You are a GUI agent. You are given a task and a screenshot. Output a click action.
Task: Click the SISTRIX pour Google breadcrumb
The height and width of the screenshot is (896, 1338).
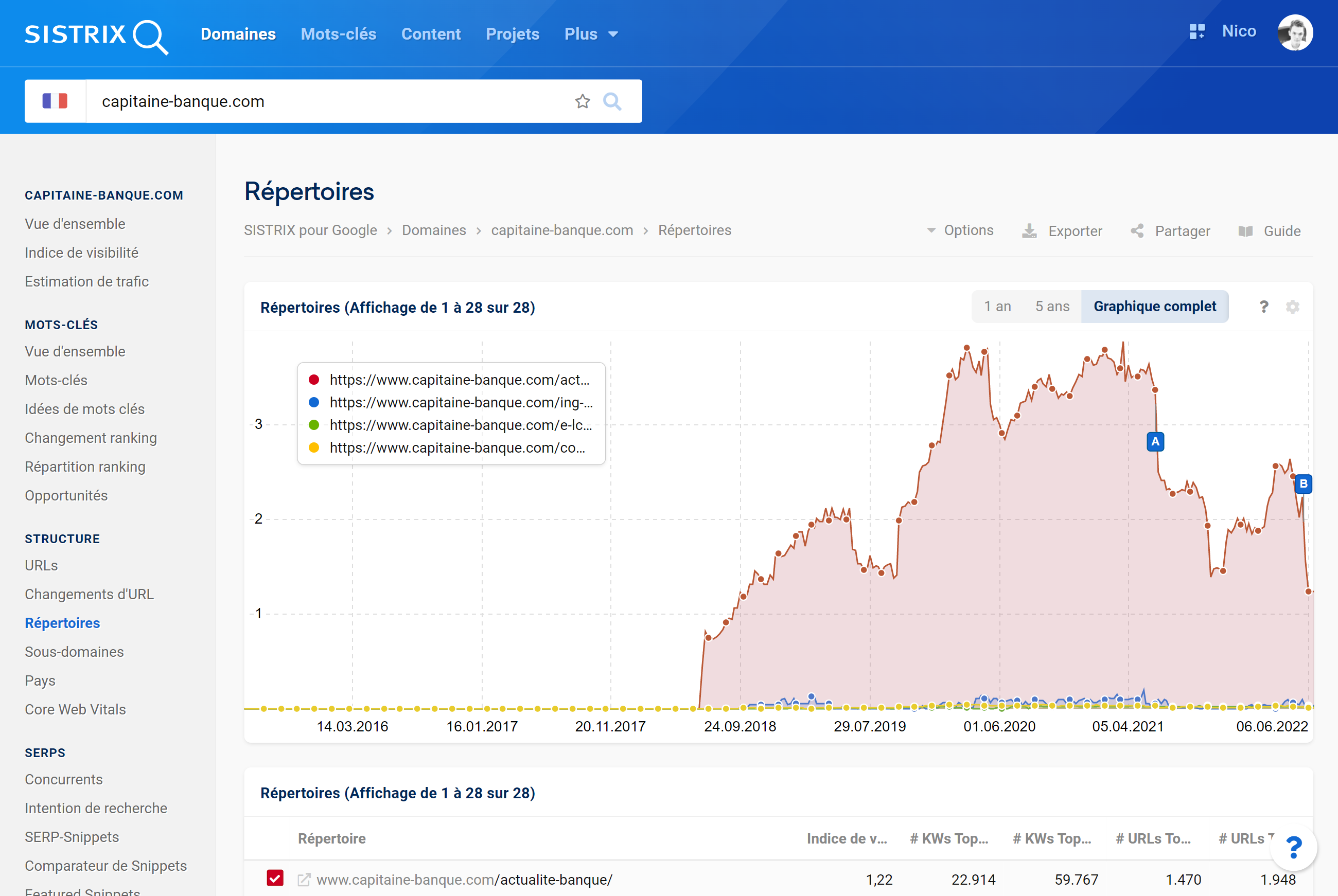pos(310,230)
